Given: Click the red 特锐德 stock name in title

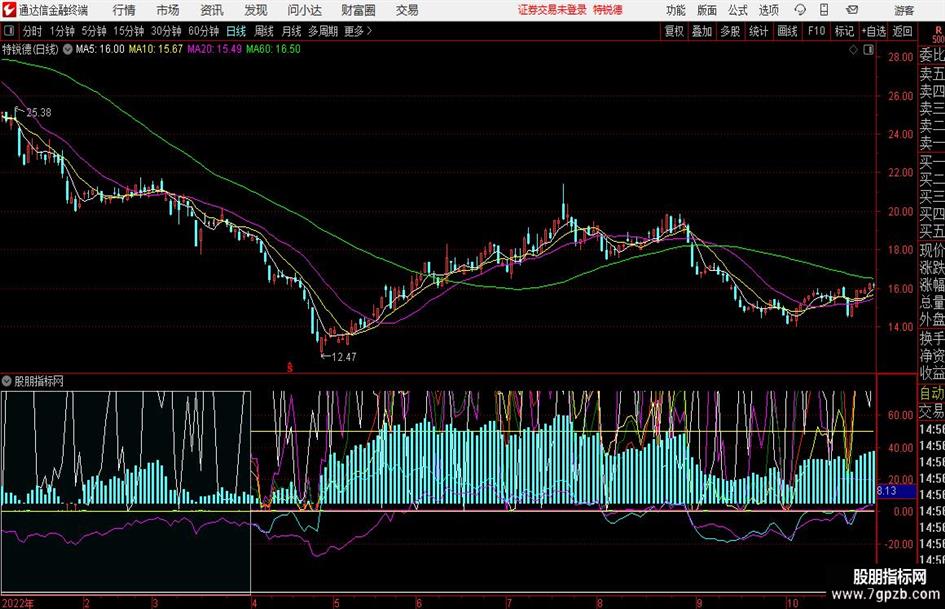Looking at the screenshot, I should [x=607, y=10].
